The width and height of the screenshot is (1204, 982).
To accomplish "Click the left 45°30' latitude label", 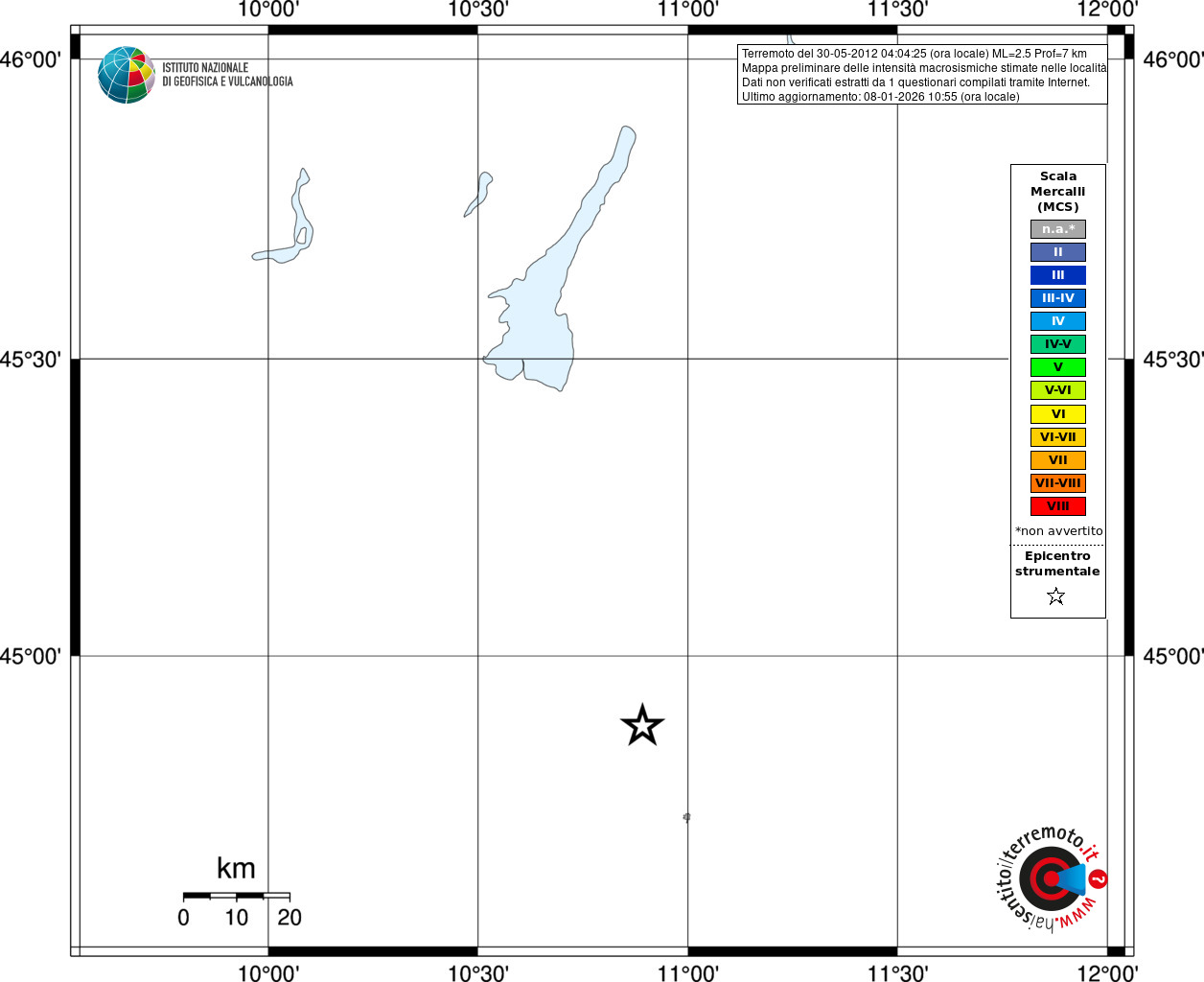I will point(31,360).
